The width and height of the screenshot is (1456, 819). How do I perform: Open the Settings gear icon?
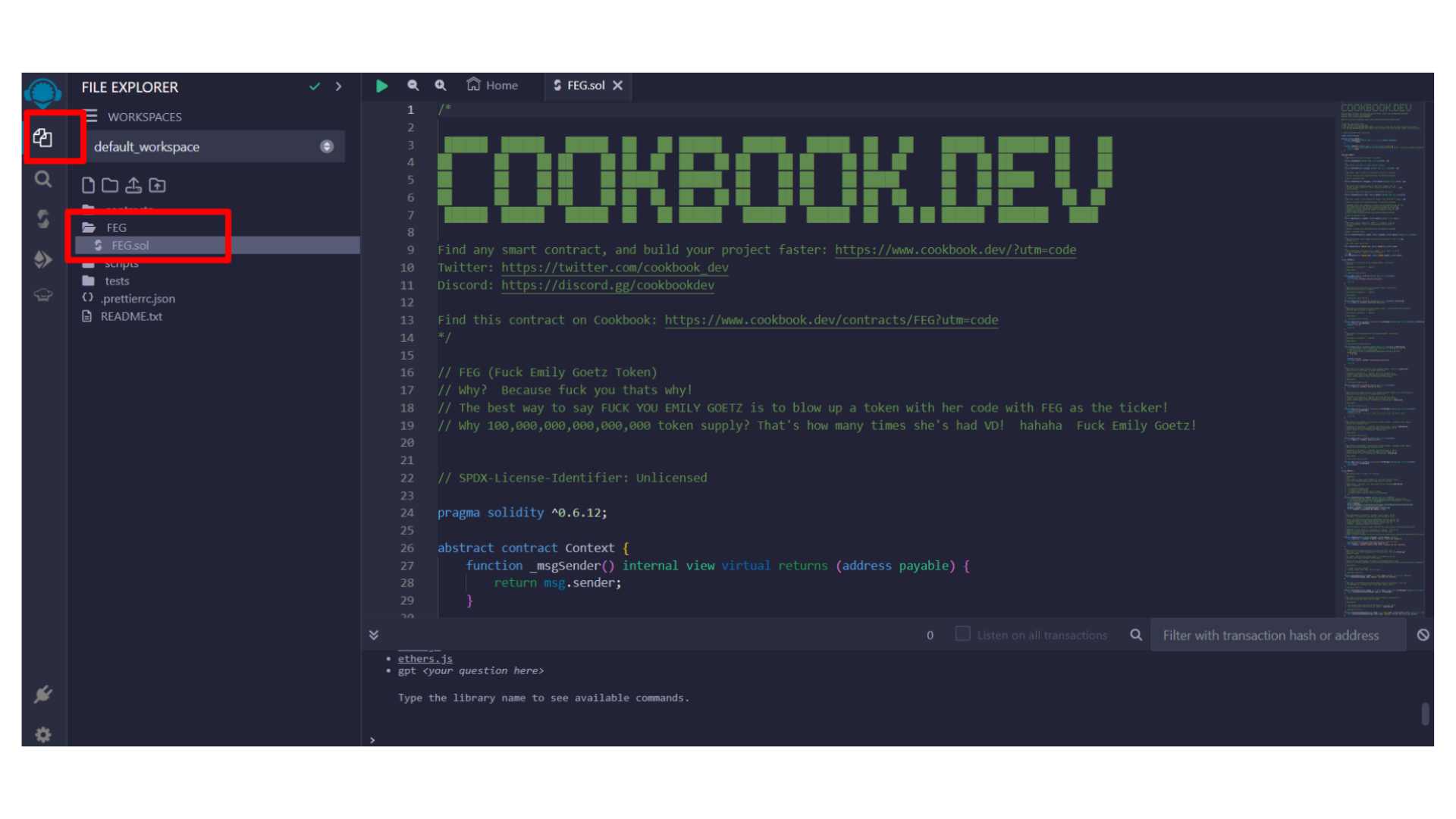point(43,734)
